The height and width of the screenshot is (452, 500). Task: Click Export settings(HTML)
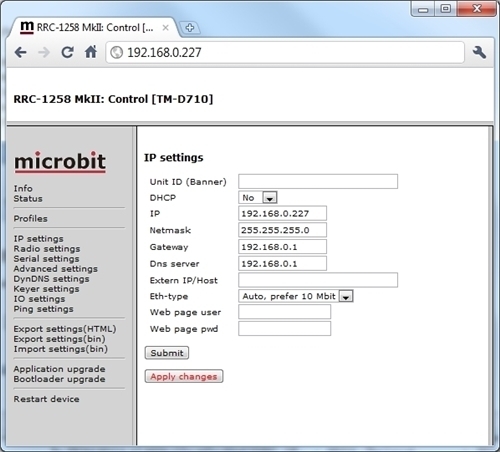click(65, 329)
